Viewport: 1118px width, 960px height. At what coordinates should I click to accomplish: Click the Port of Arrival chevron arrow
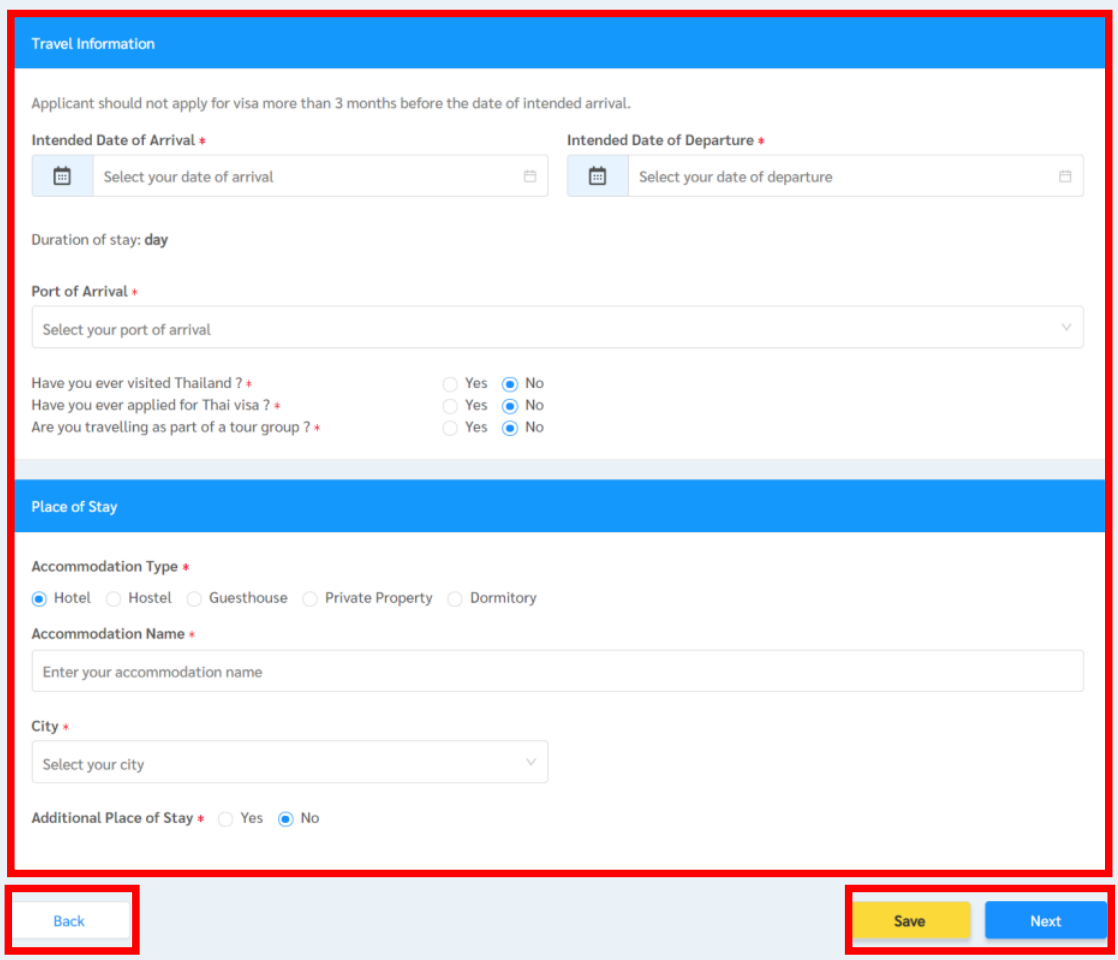coord(1066,327)
